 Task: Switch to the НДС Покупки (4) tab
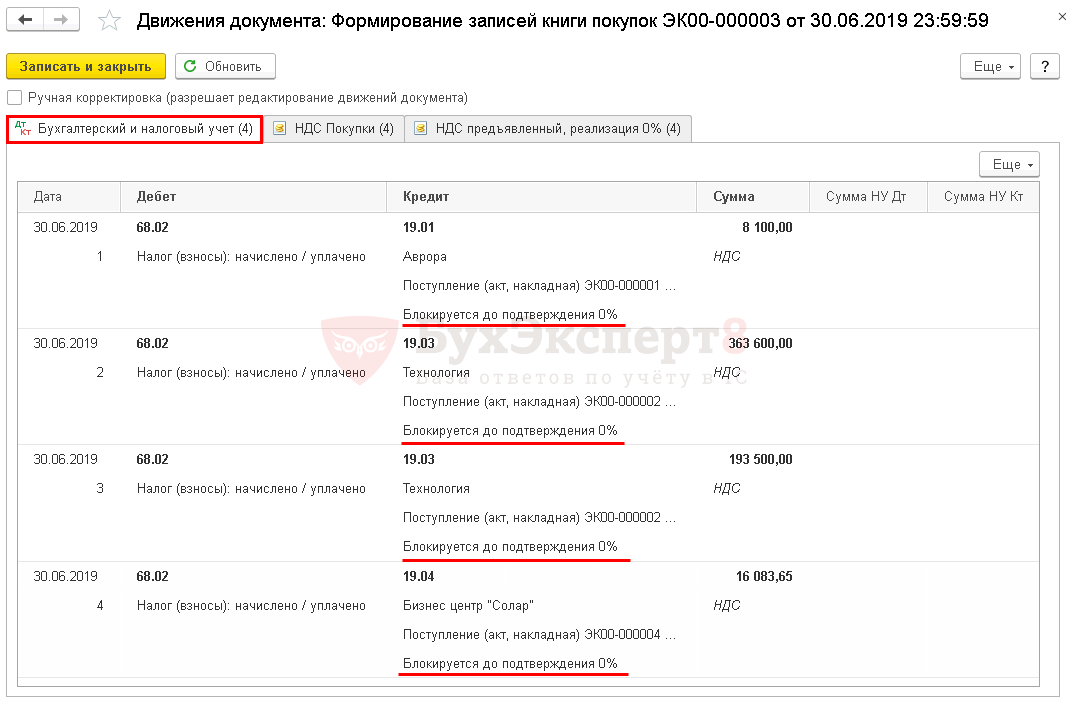click(334, 129)
